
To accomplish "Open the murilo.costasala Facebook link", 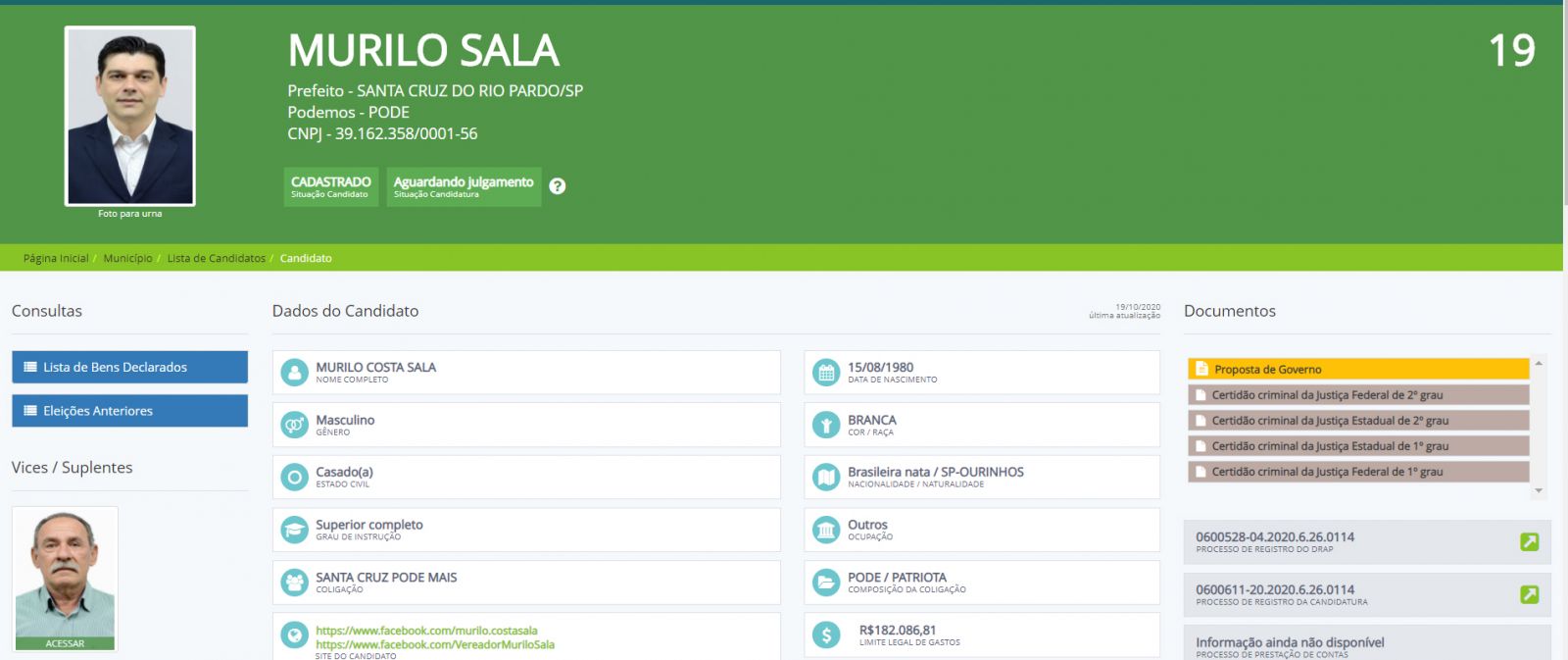I will click(426, 631).
